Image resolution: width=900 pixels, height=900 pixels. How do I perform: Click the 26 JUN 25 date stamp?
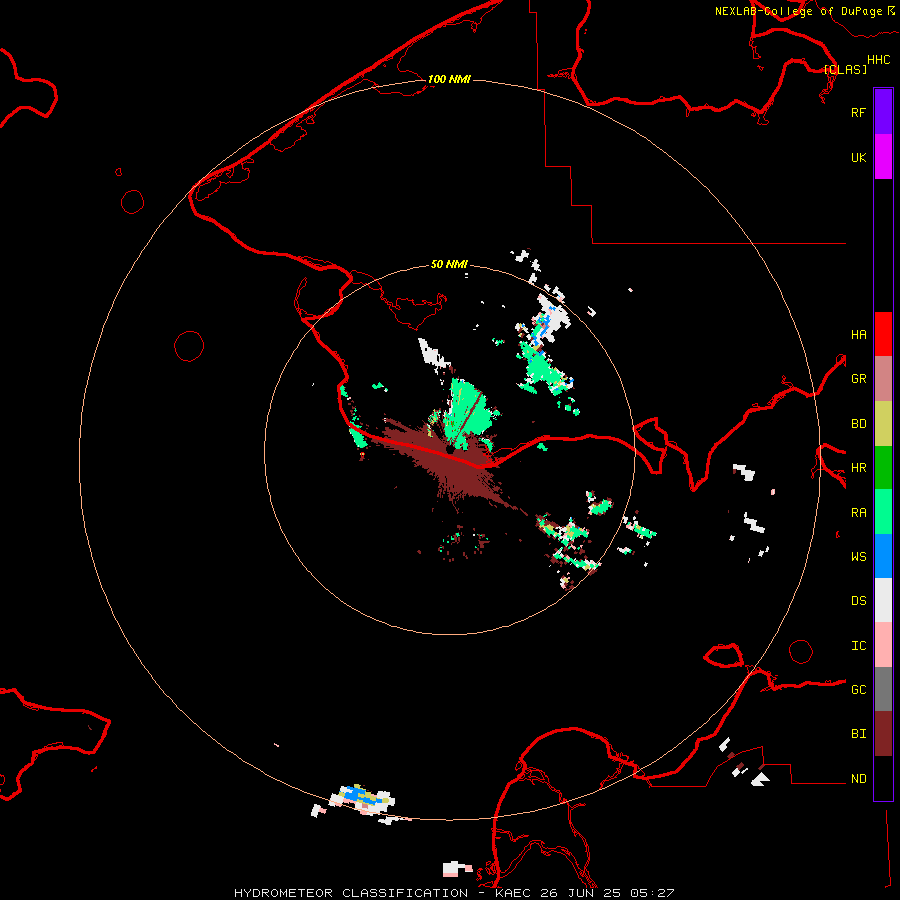[x=580, y=893]
